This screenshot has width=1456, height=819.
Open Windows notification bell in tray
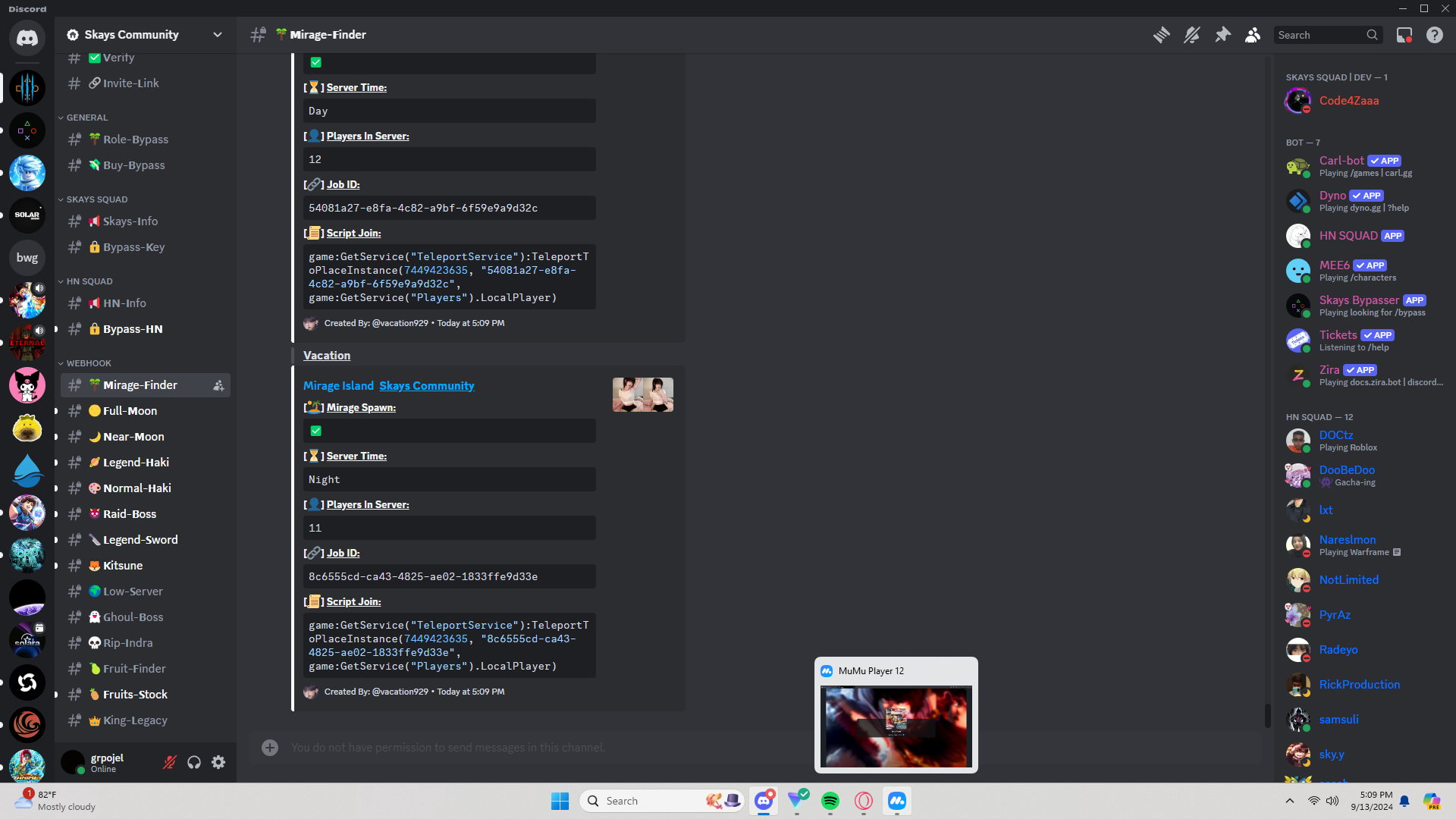[1404, 801]
